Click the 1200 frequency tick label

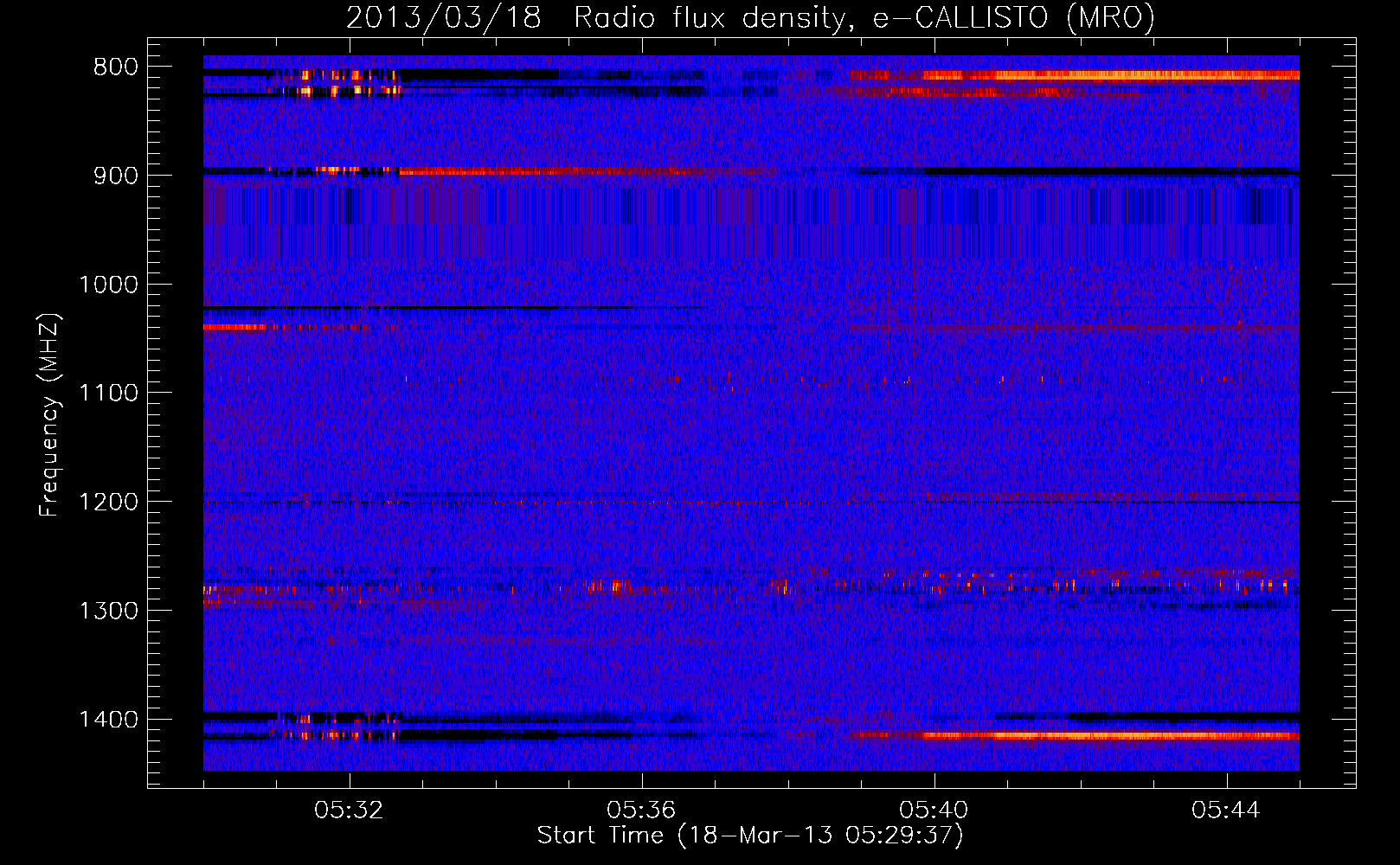pyautogui.click(x=108, y=503)
